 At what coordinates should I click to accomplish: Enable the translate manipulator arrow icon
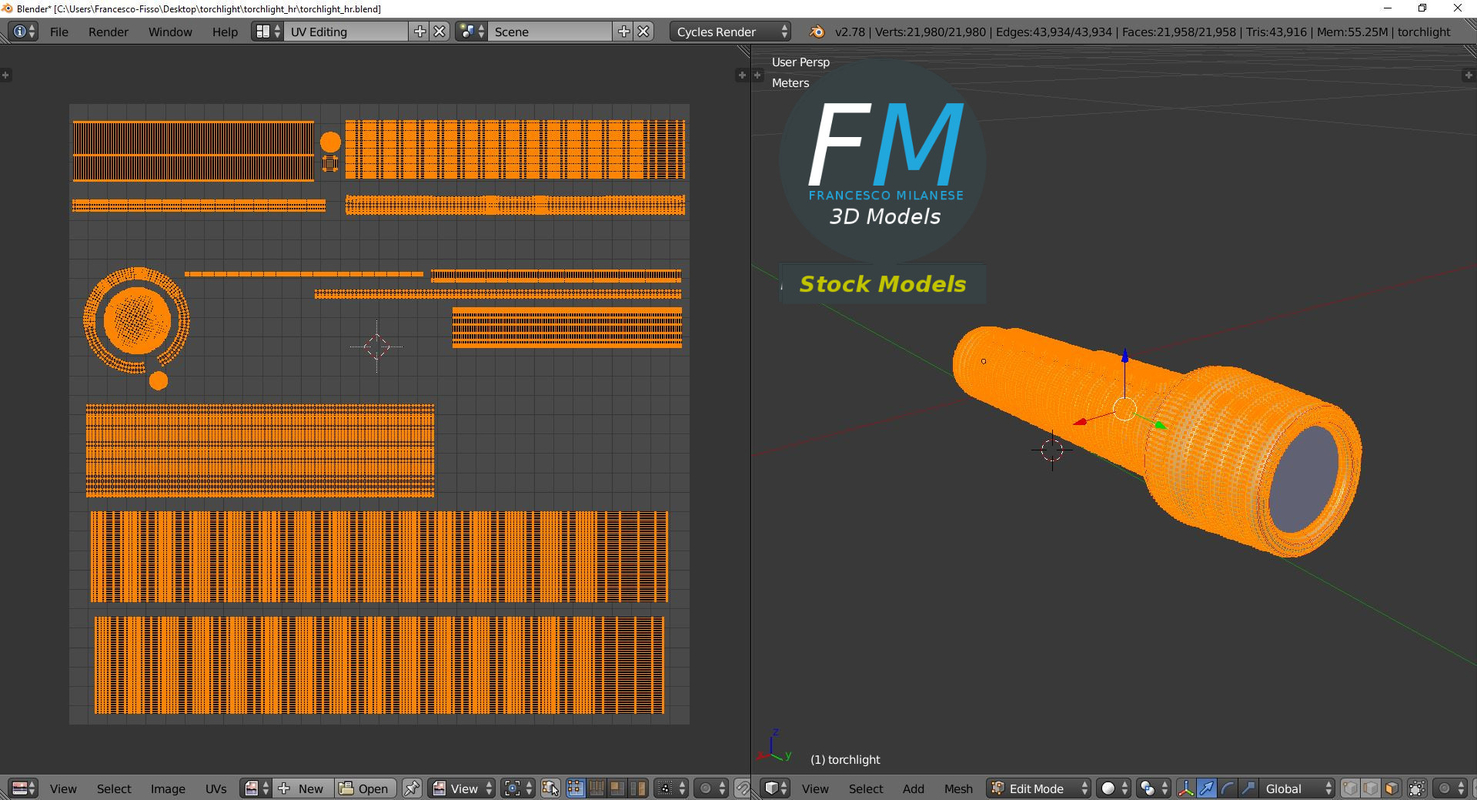[1207, 789]
